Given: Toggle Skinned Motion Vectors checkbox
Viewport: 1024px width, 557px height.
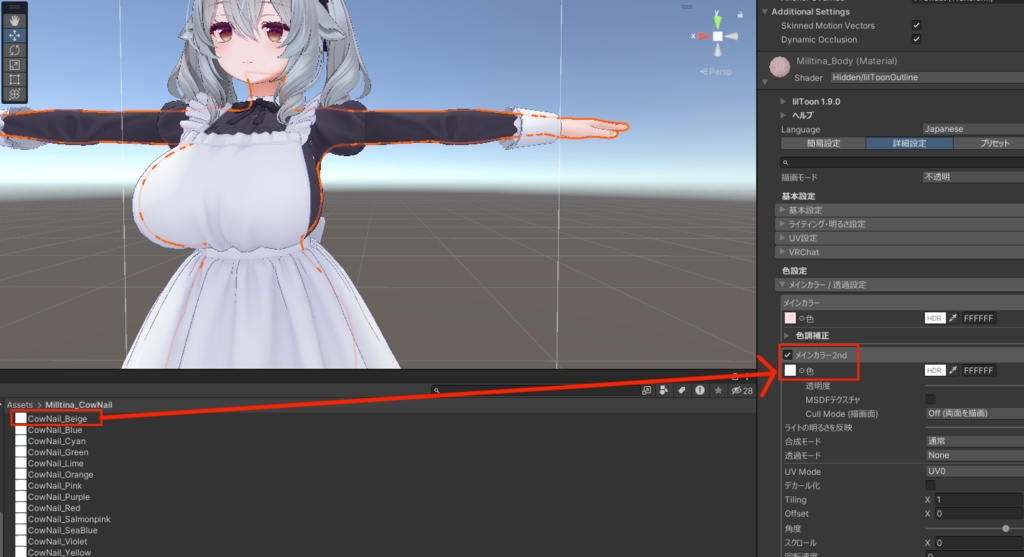Looking at the screenshot, I should click(x=916, y=25).
